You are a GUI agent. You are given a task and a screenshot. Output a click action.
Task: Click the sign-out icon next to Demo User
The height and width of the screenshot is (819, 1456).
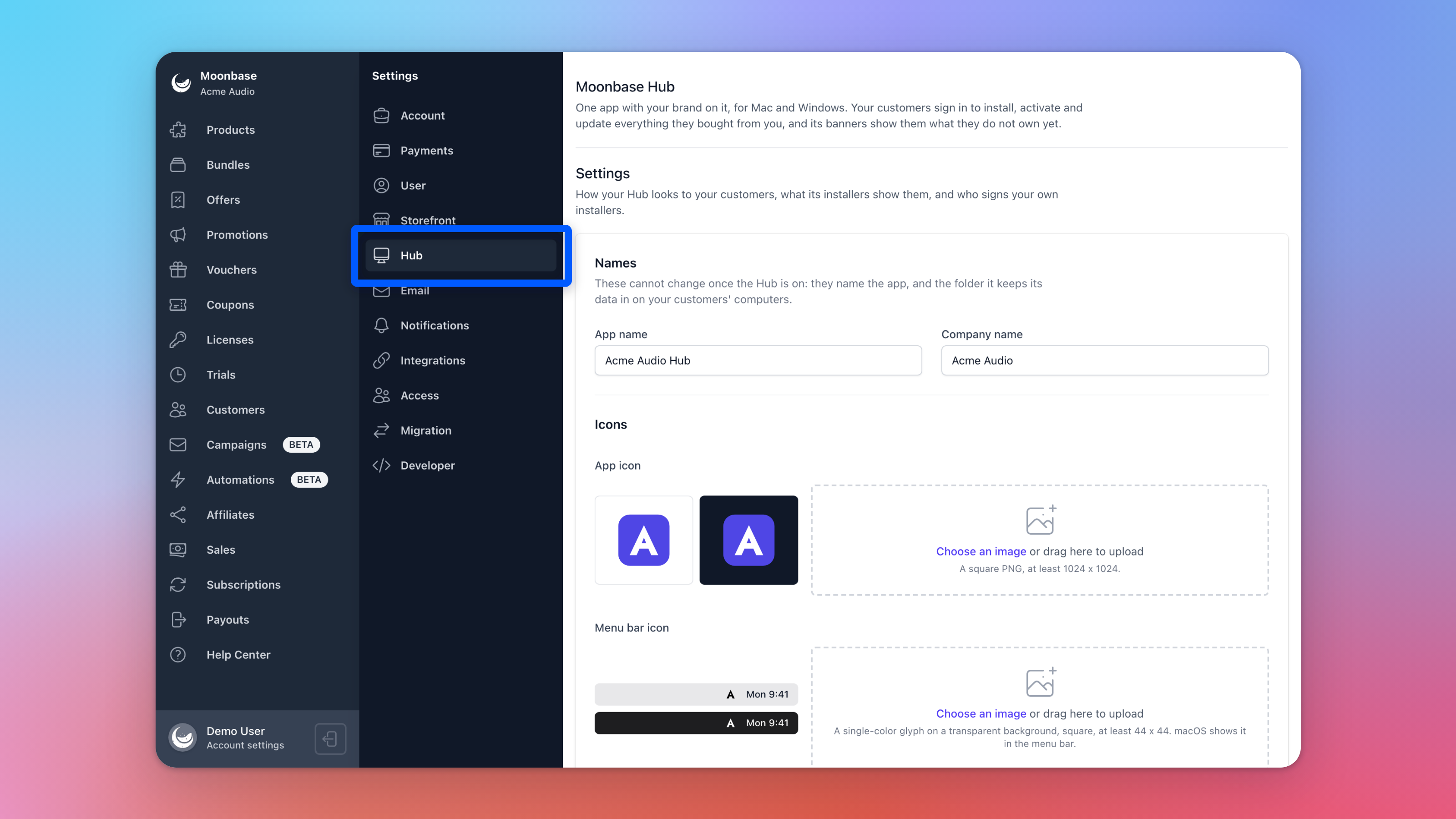331,739
